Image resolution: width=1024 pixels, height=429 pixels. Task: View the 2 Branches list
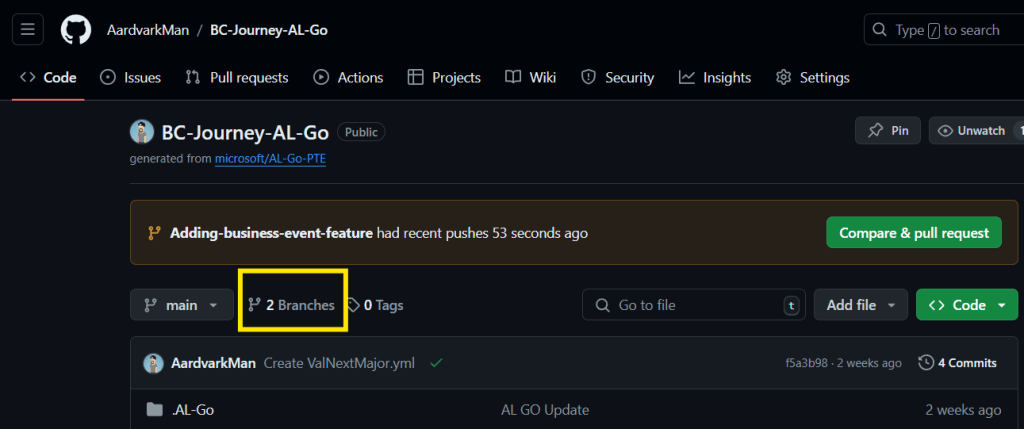click(x=292, y=305)
